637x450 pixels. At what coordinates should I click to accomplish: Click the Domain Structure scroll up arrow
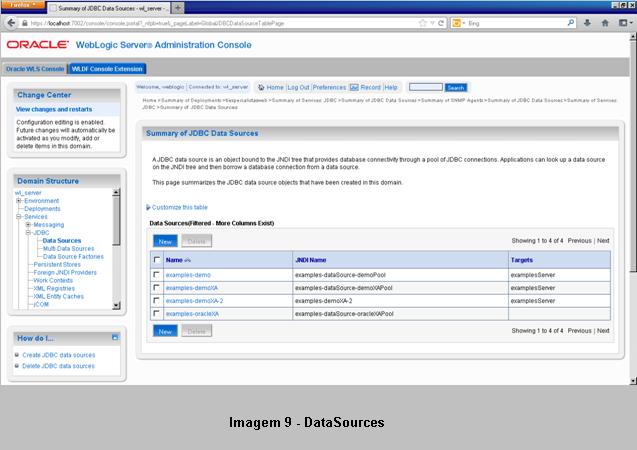tap(116, 192)
